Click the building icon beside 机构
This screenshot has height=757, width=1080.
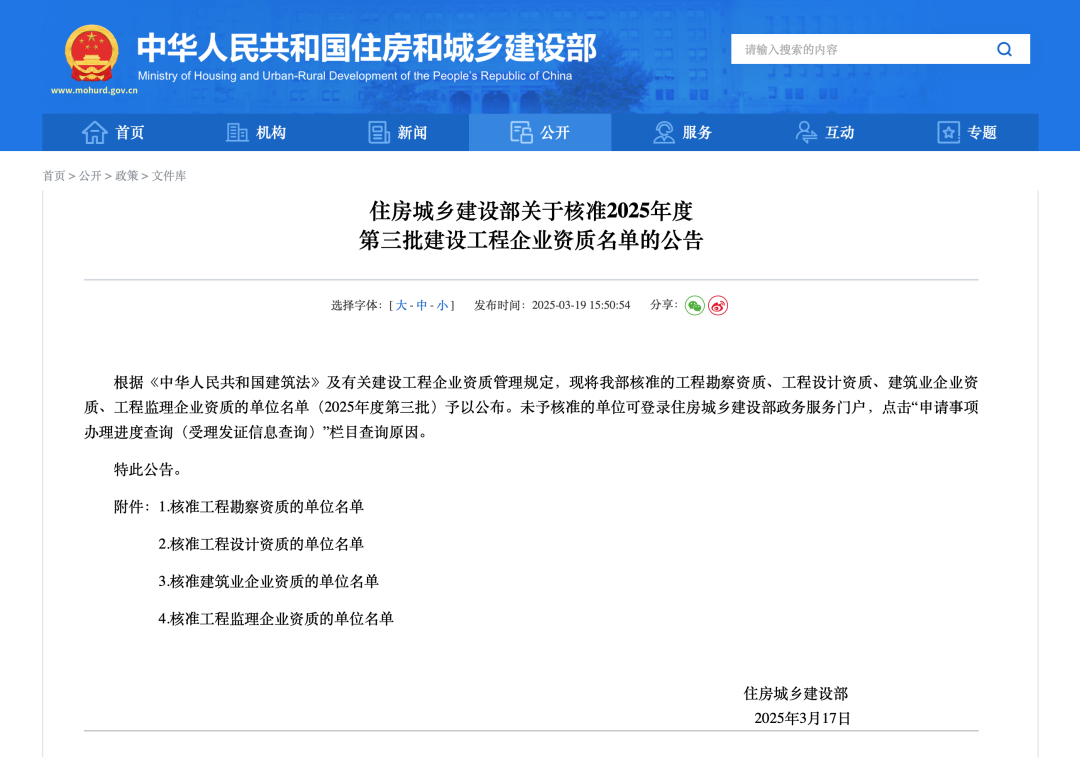[x=237, y=132]
